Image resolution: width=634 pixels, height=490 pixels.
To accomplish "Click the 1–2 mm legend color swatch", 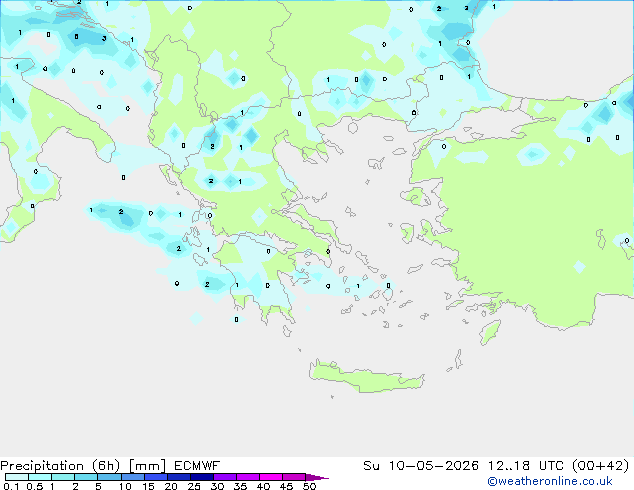I will 63,477.
